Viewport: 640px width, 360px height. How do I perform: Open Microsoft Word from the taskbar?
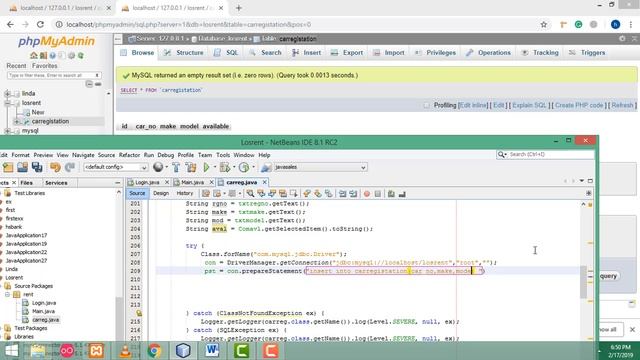pos(212,351)
